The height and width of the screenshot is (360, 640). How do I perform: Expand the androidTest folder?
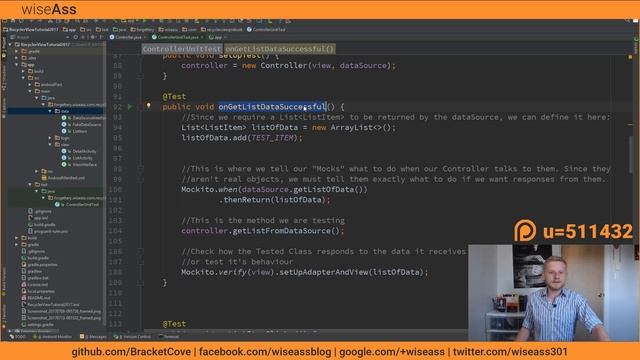point(30,84)
